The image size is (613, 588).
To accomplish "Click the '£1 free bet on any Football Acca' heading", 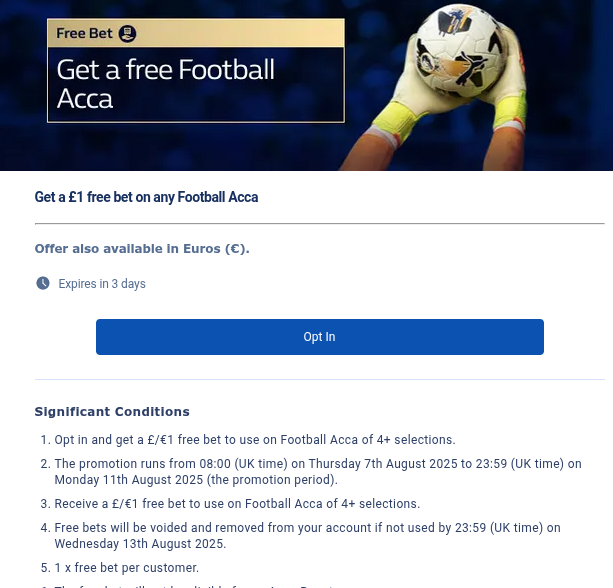I will tap(146, 198).
